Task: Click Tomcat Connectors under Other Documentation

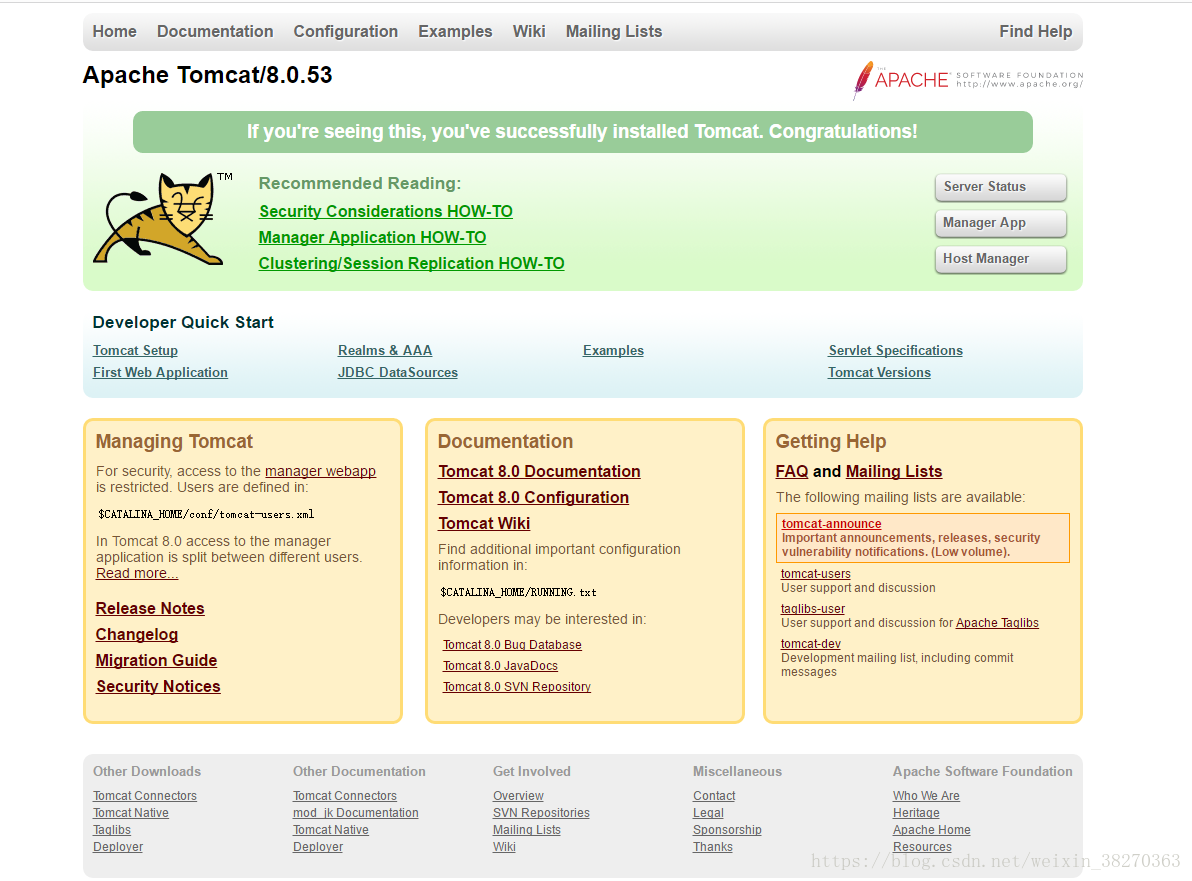Action: [345, 796]
